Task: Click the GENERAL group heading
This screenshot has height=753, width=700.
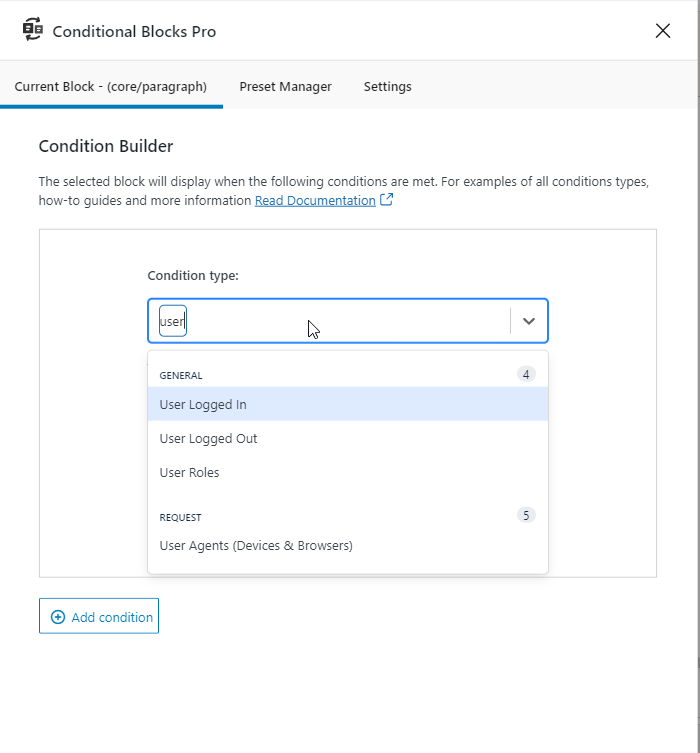Action: [181, 376]
